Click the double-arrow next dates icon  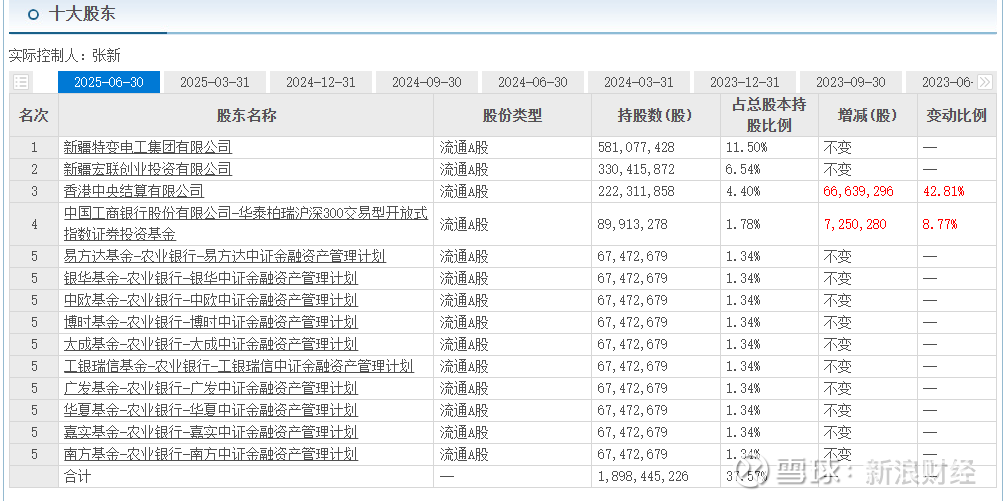tap(985, 82)
